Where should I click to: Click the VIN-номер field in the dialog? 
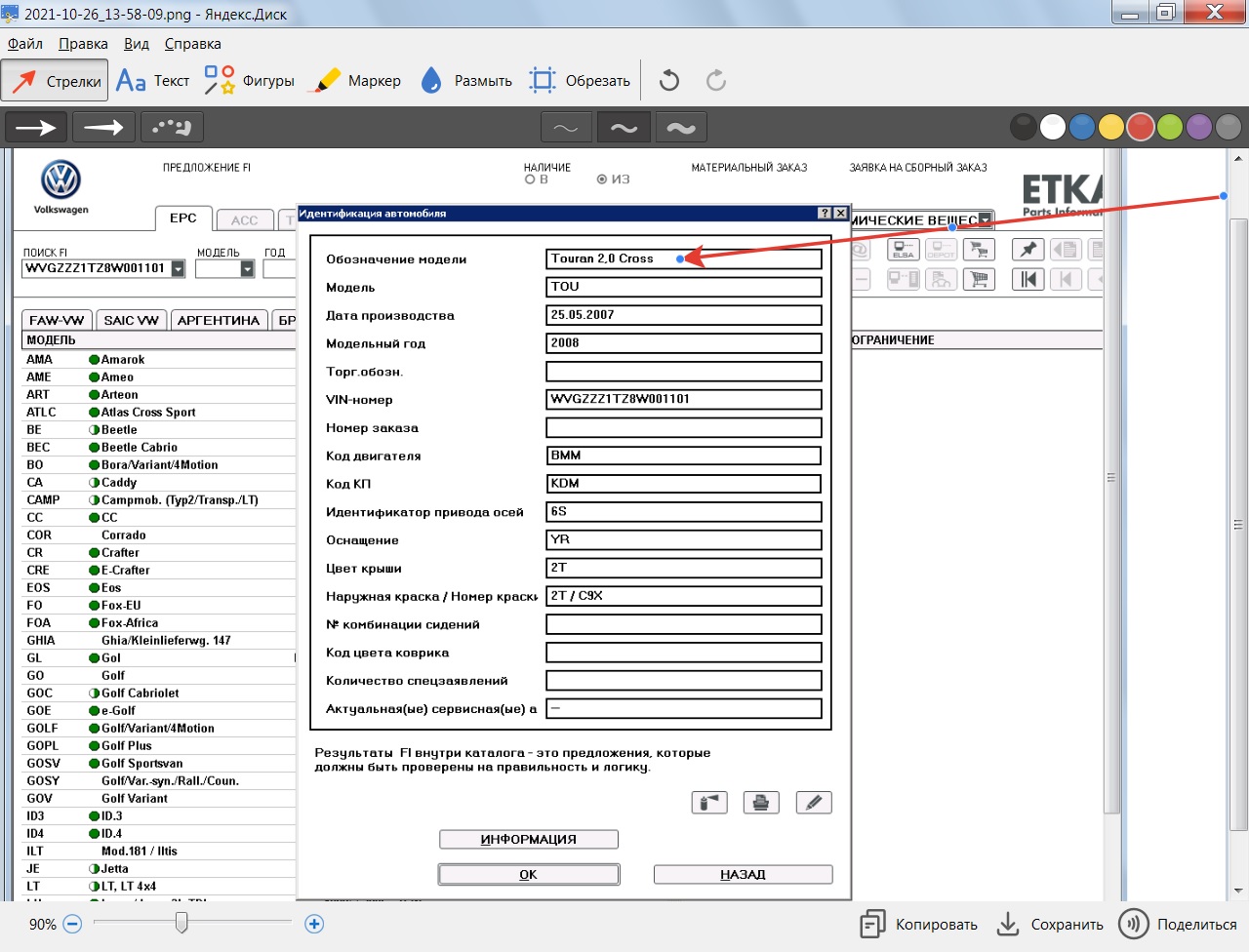(x=683, y=399)
